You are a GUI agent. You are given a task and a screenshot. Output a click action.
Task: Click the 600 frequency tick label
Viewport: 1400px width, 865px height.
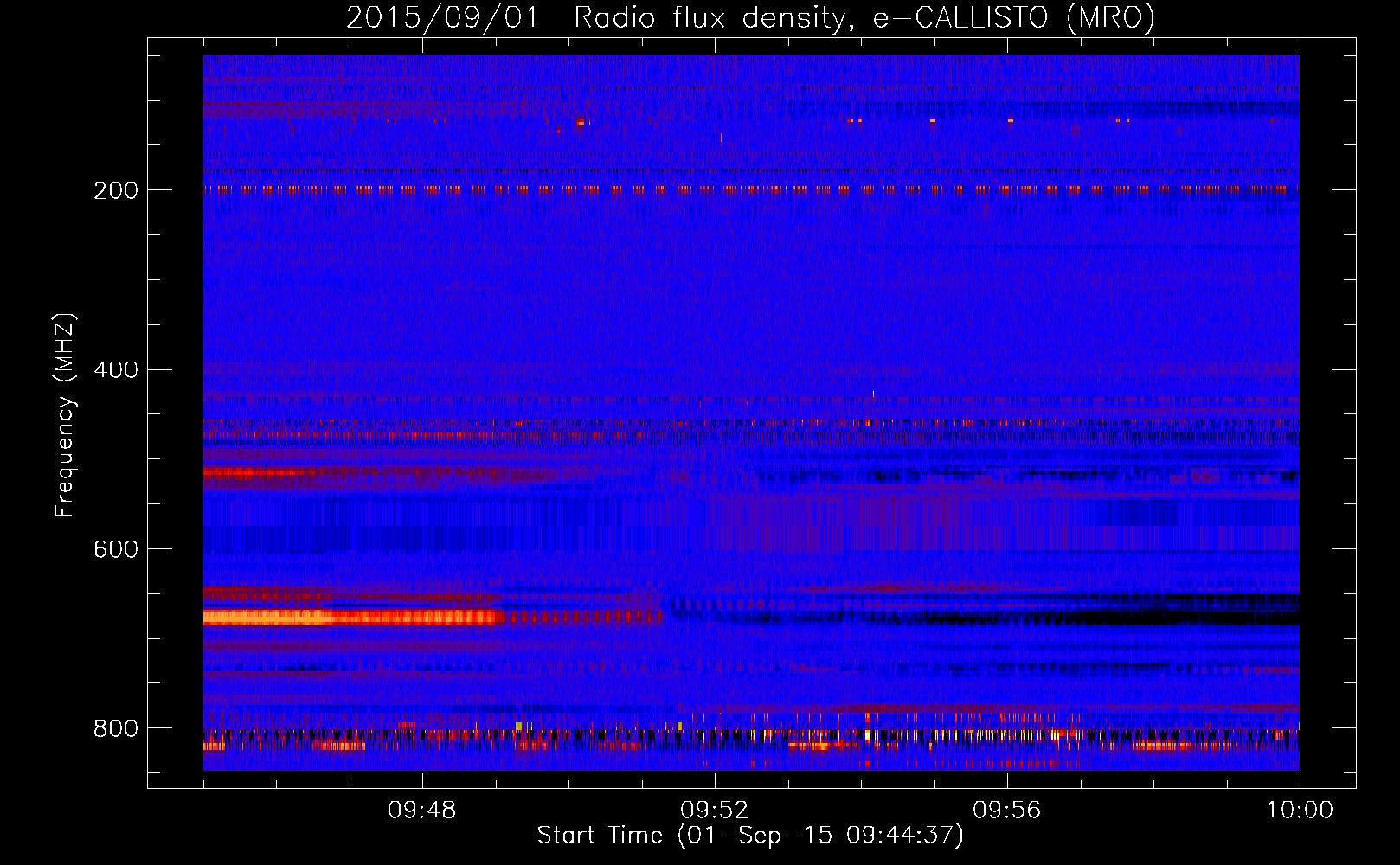(116, 550)
